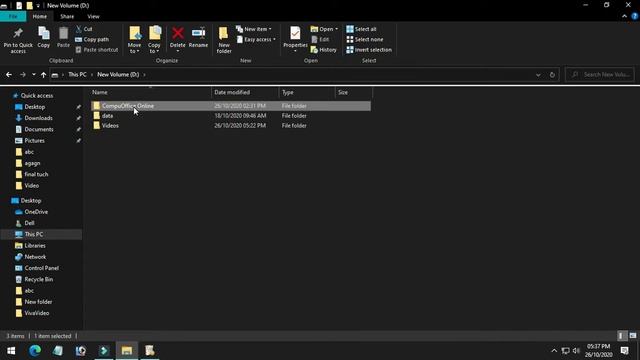Click Select all
640x360 pixels.
361,29
